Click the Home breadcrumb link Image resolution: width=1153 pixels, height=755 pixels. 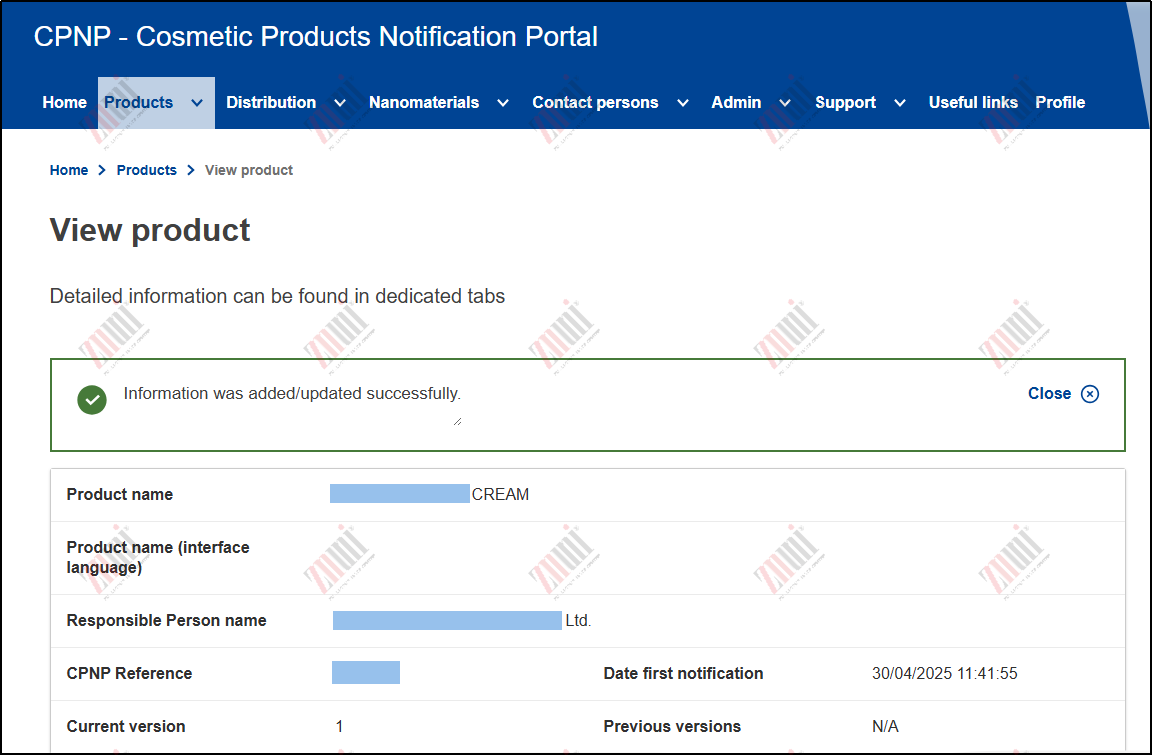click(x=69, y=170)
